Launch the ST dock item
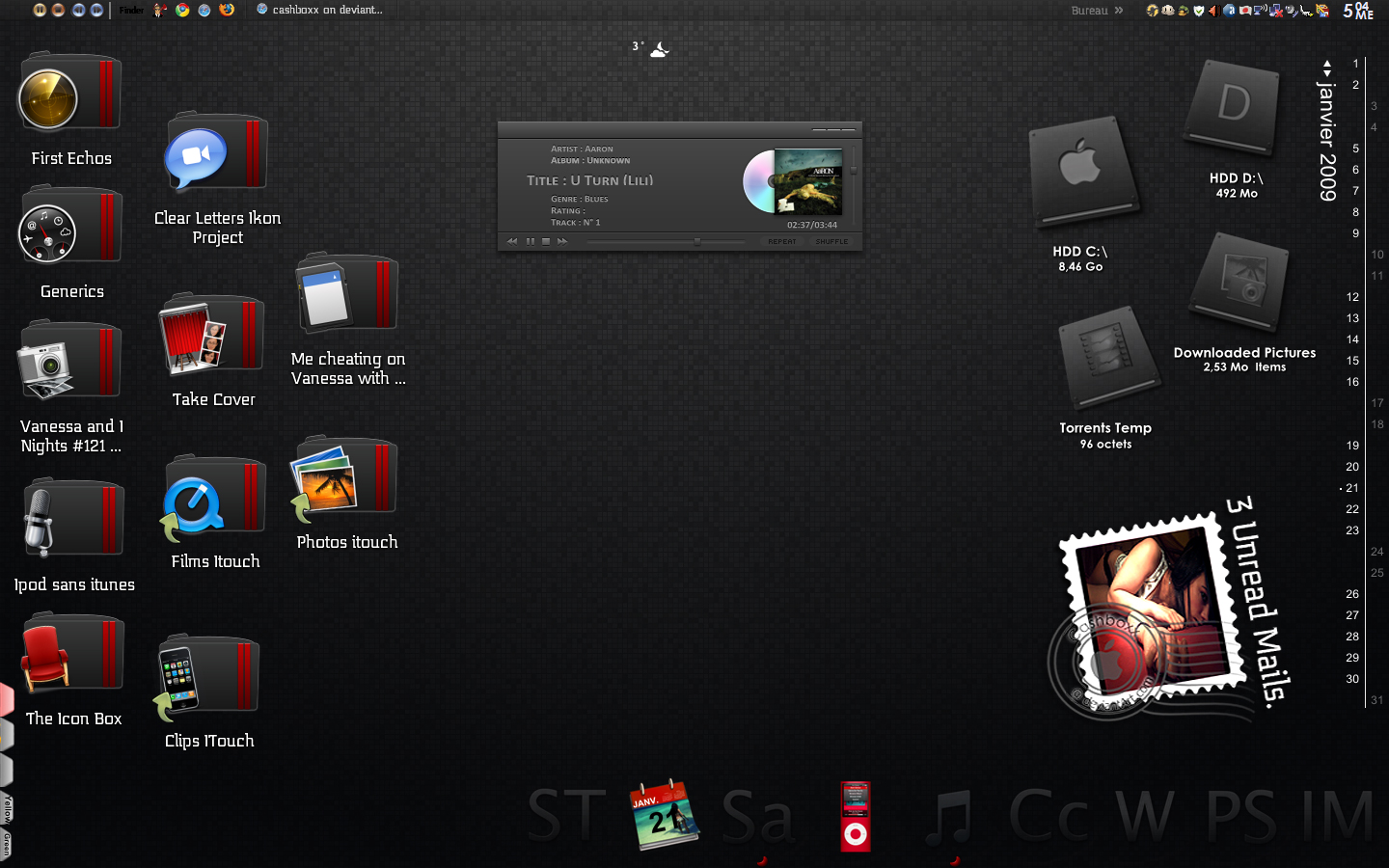1389x868 pixels. tap(567, 816)
